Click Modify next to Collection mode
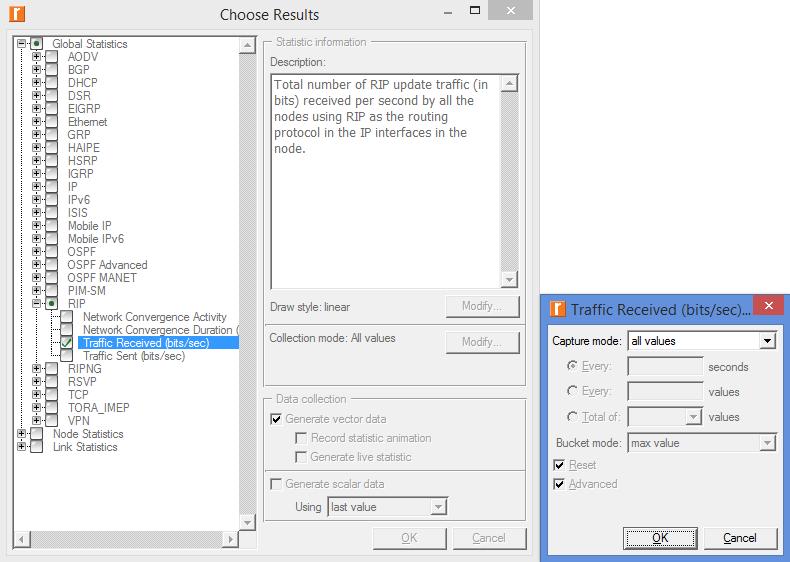 coord(482,342)
